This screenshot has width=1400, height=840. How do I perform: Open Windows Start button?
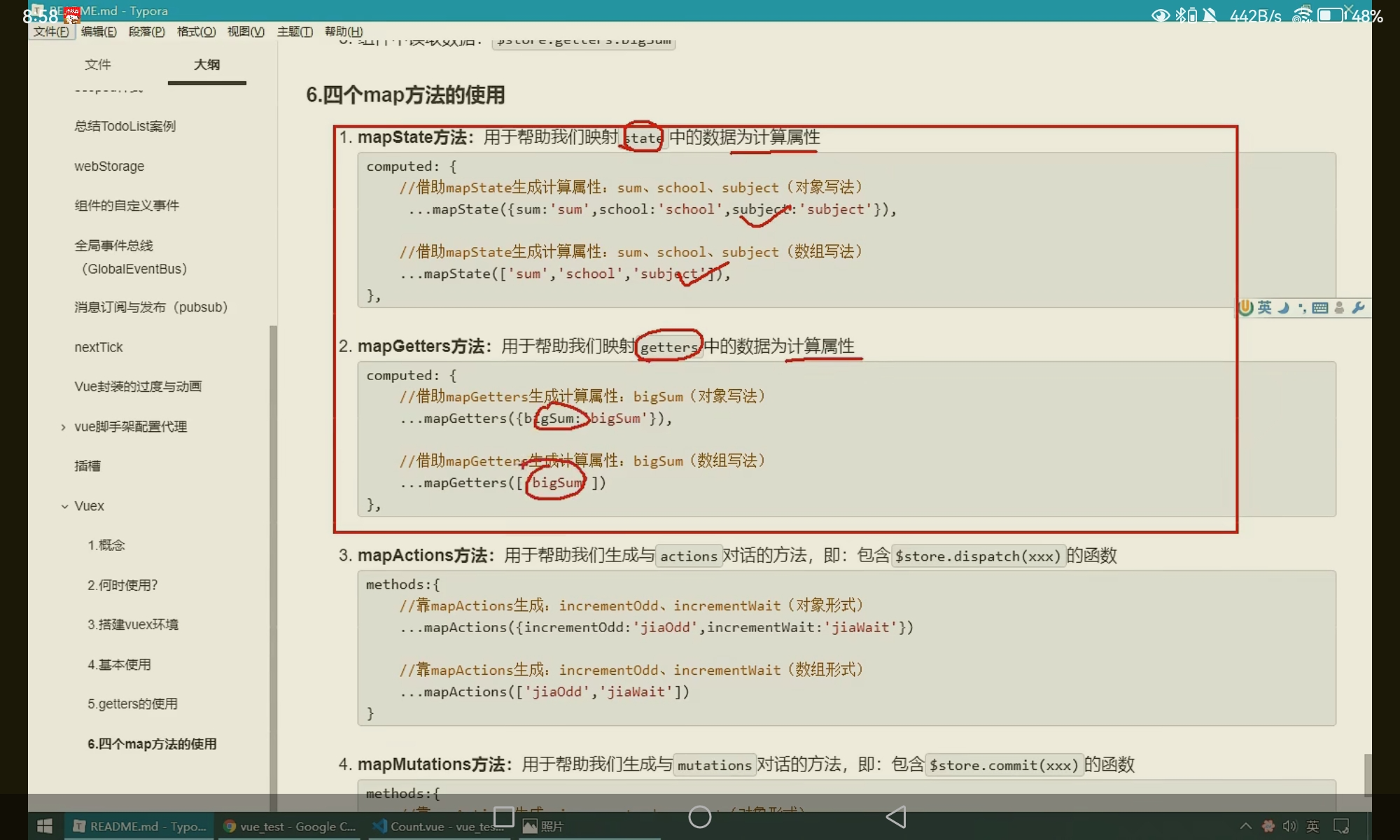(x=44, y=826)
